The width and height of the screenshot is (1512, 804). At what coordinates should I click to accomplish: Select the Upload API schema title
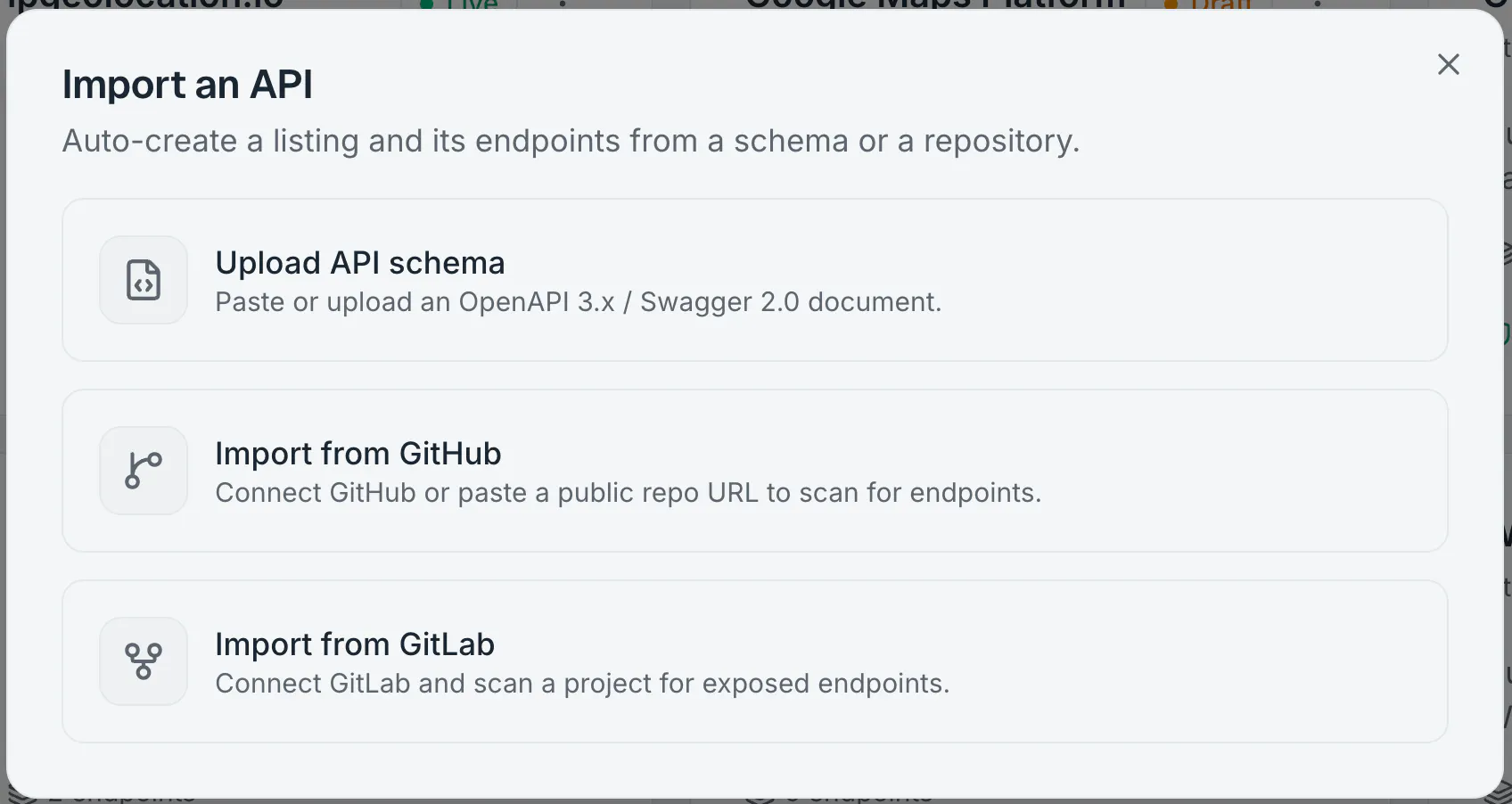(x=360, y=263)
